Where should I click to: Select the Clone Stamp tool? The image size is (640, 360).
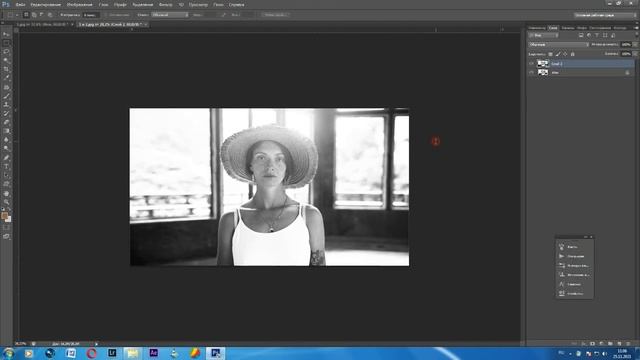pos(6,105)
